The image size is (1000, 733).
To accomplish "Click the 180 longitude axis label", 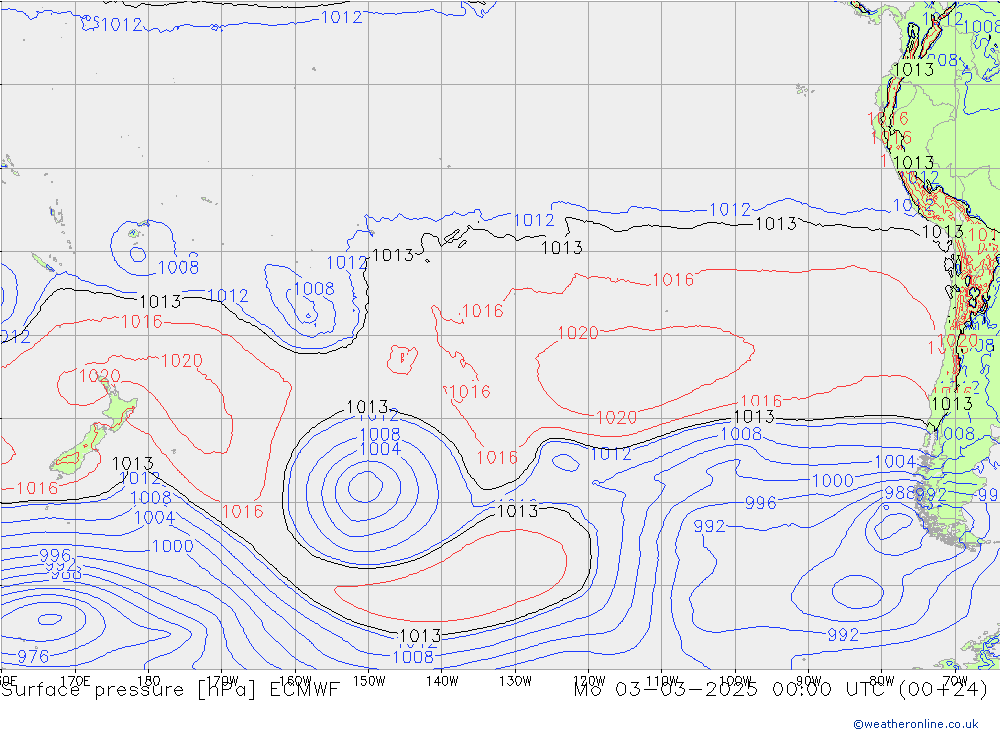I will click(148, 680).
